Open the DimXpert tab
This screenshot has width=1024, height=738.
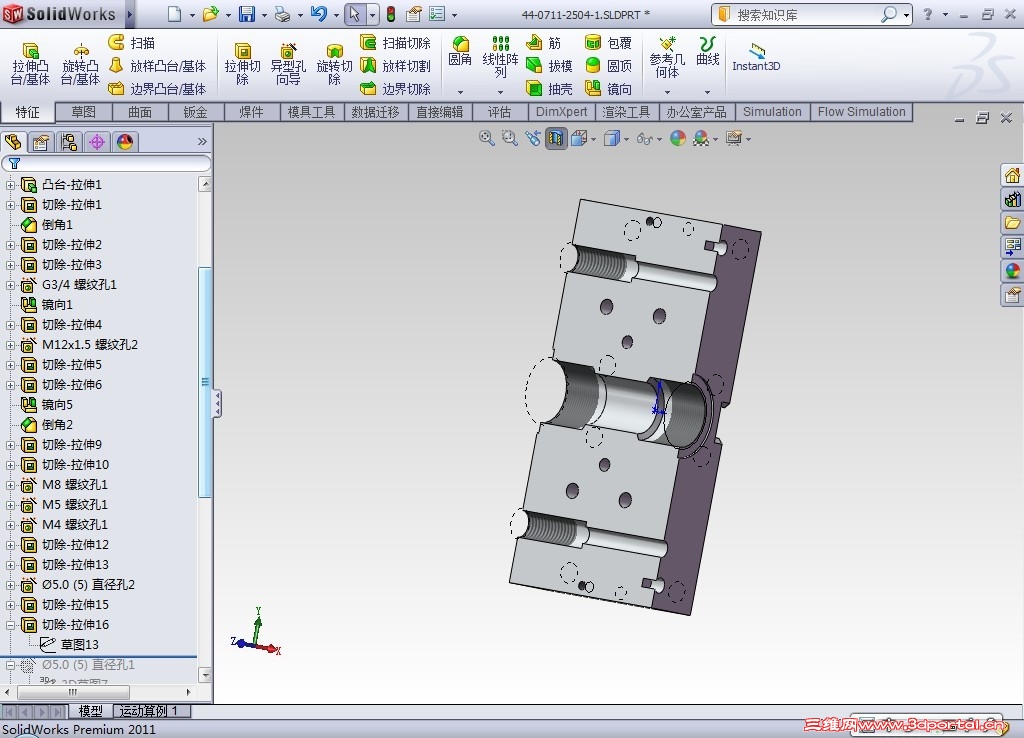click(x=561, y=112)
